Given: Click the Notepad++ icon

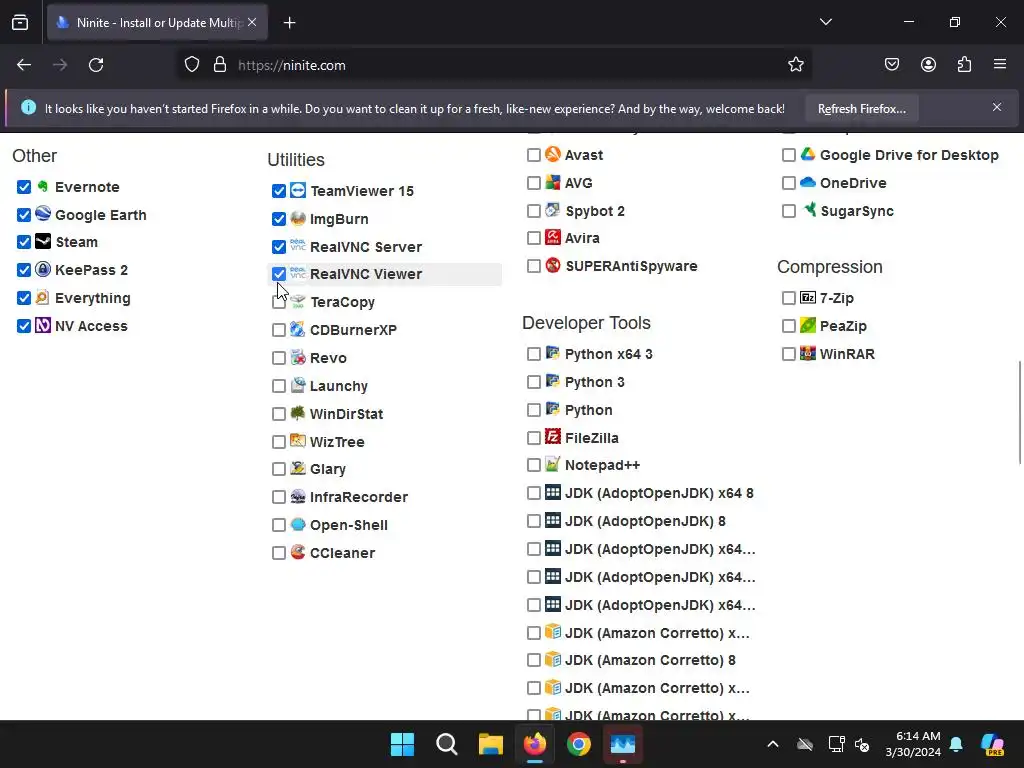Looking at the screenshot, I should [x=553, y=464].
